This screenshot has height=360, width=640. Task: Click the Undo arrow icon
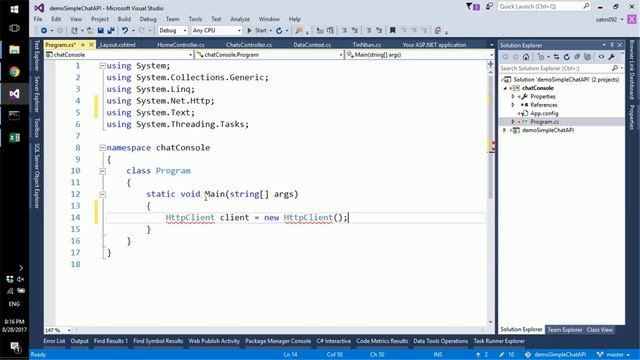(x=125, y=31)
